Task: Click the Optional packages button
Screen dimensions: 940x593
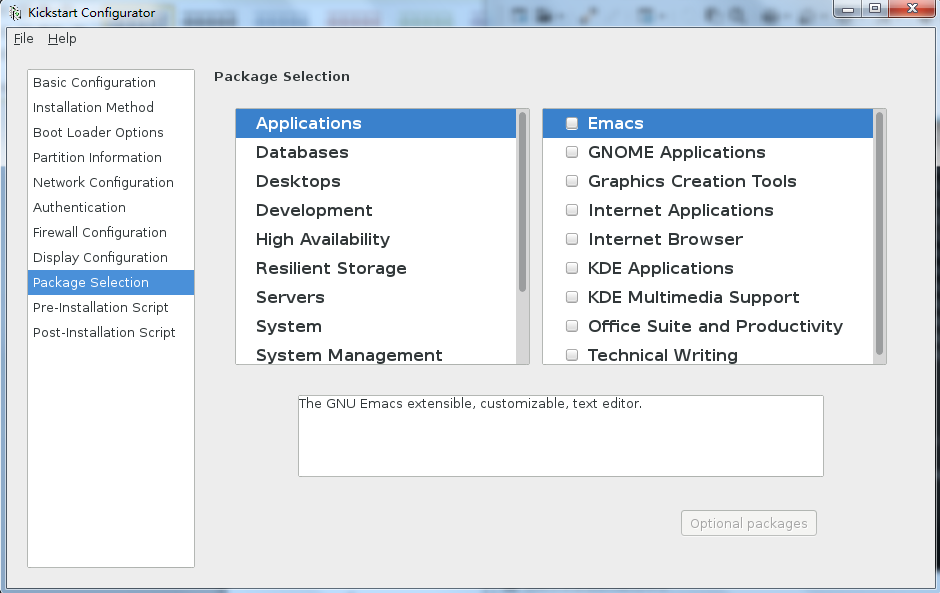Action: (x=748, y=523)
